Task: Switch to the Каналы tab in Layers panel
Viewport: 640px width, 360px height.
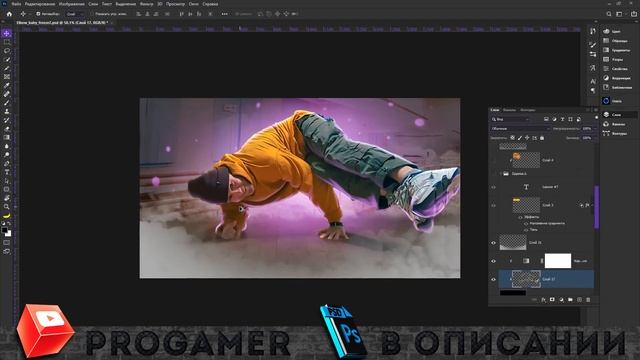Action: tap(509, 110)
